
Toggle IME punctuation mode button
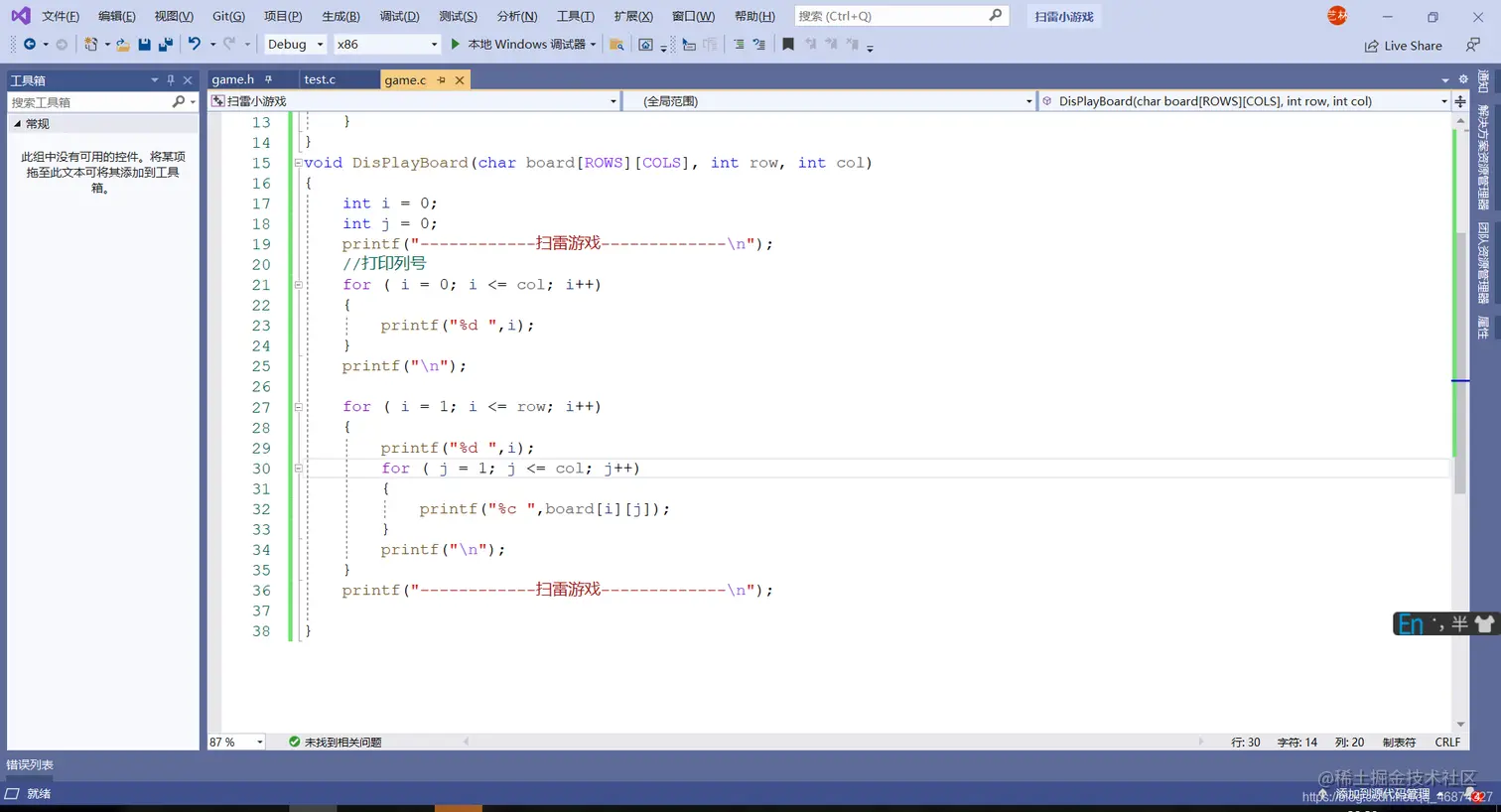click(1437, 623)
